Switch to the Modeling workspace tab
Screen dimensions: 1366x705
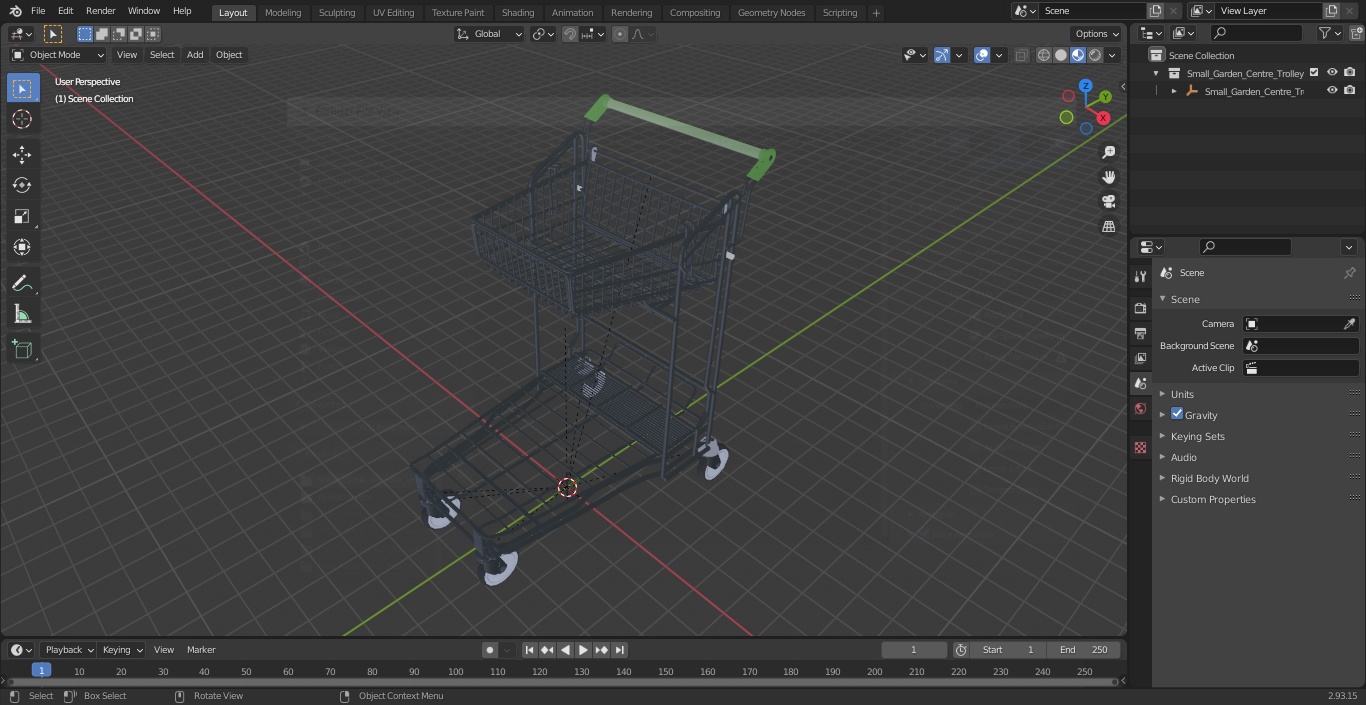pos(283,12)
